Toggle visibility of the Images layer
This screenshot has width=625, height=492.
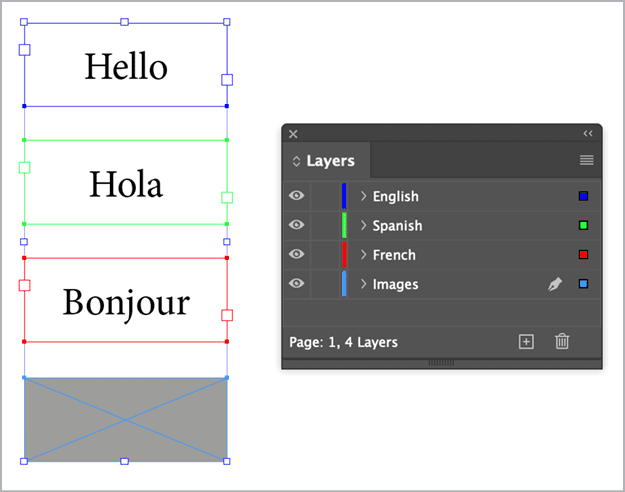[x=297, y=283]
